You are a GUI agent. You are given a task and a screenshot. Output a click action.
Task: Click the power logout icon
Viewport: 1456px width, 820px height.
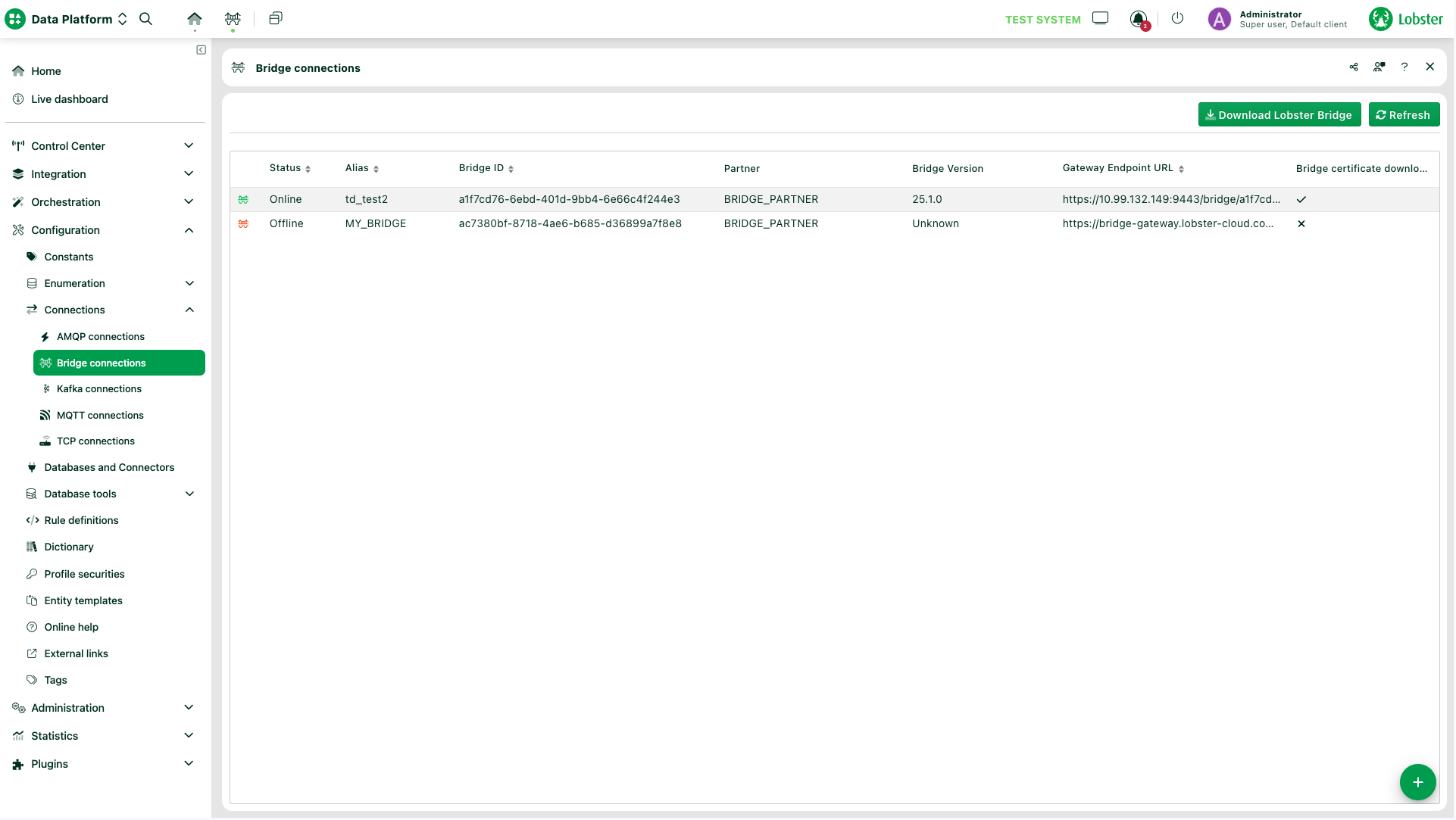(1177, 18)
